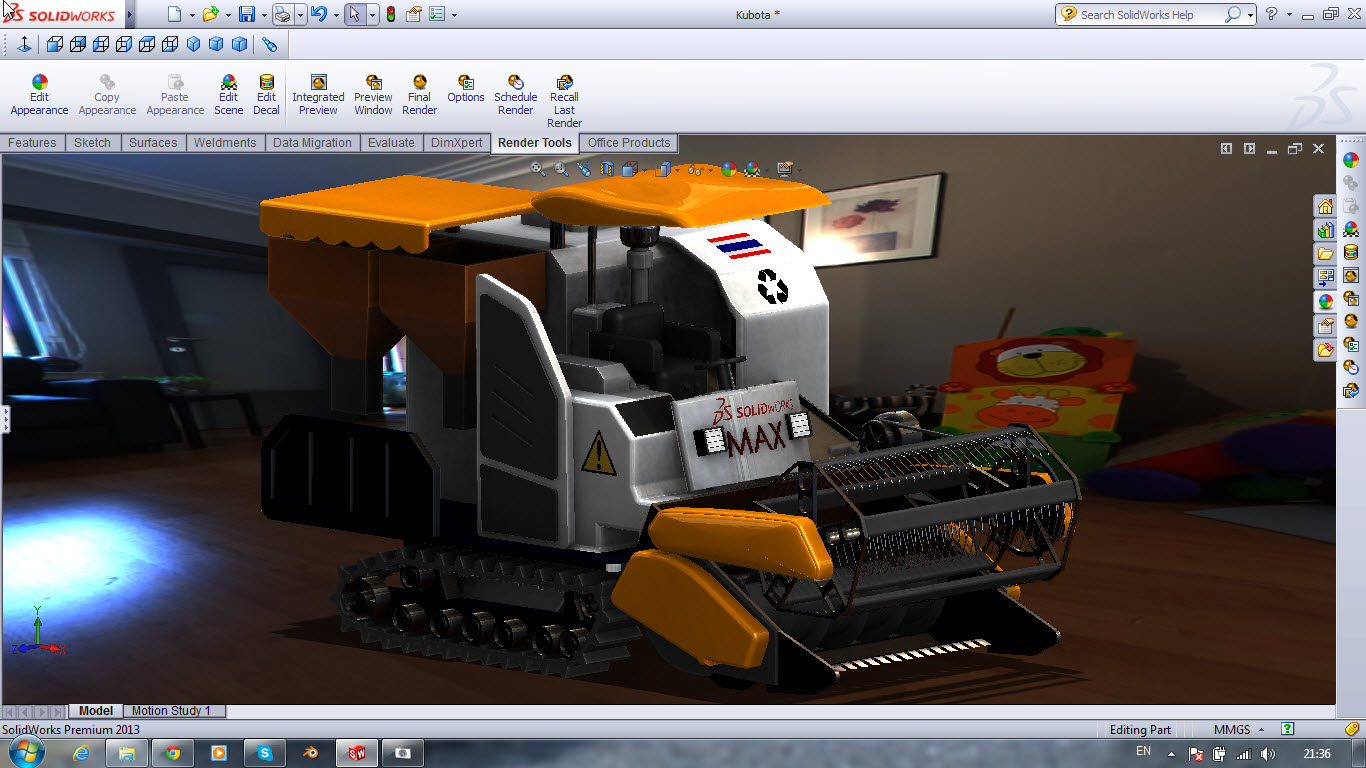1366x768 pixels.
Task: Switch to the Features tab
Action: [x=32, y=143]
